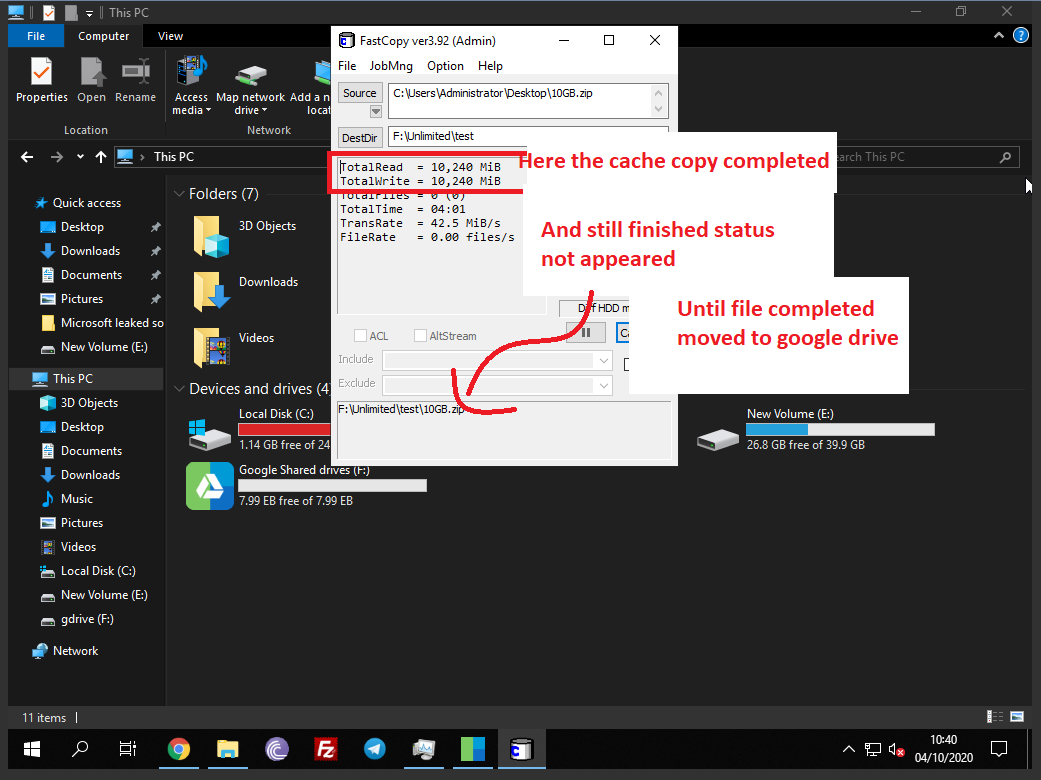This screenshot has height=780, width=1041.
Task: Go back in Explorer navigation
Action: [27, 157]
